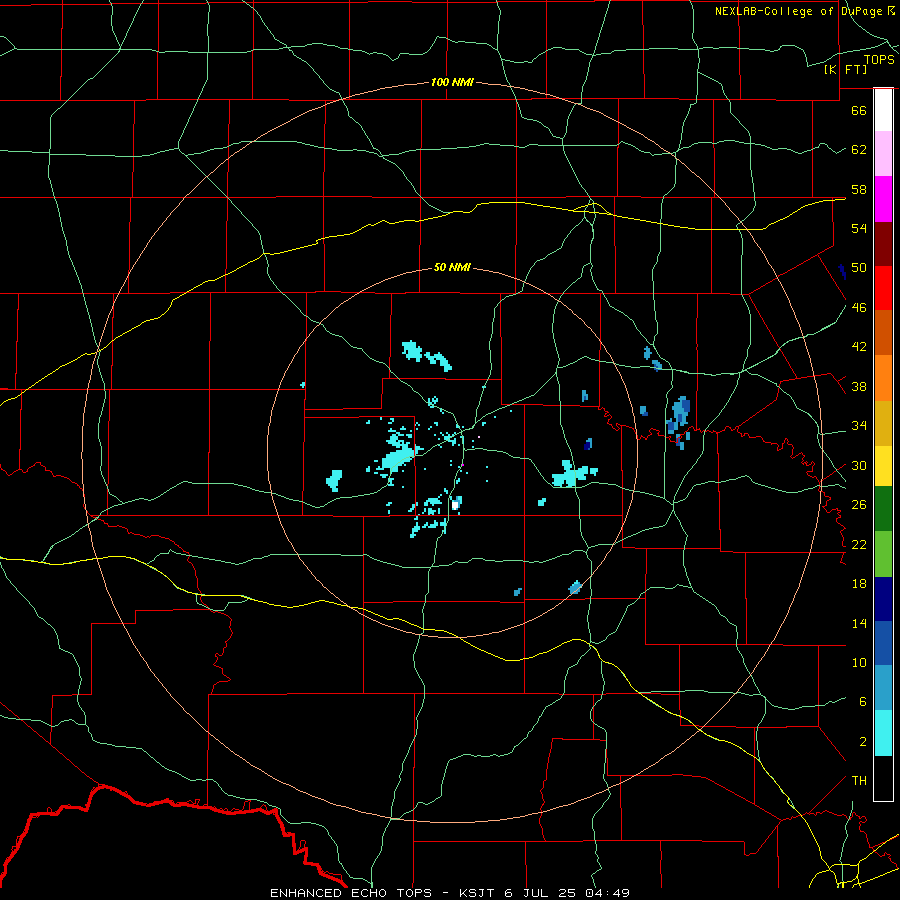900x900 pixels.
Task: Click legend value 30
Action: click(x=859, y=465)
